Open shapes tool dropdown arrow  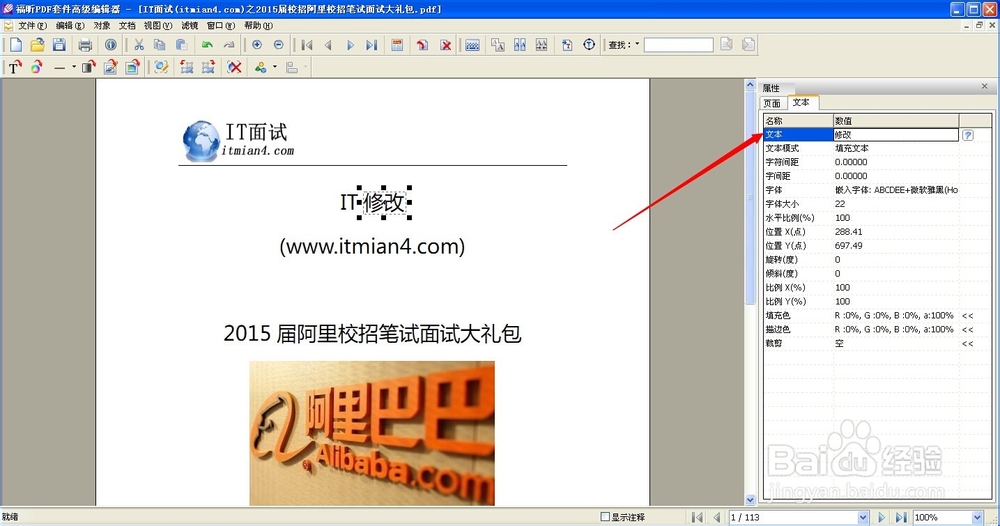275,67
